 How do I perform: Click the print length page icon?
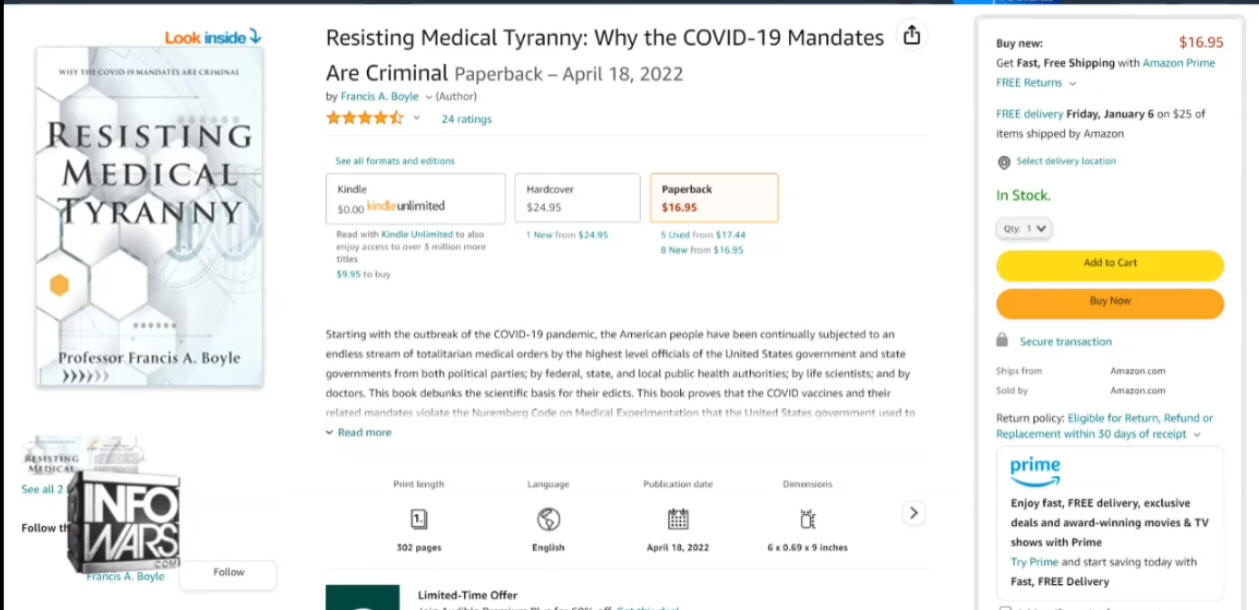(419, 519)
